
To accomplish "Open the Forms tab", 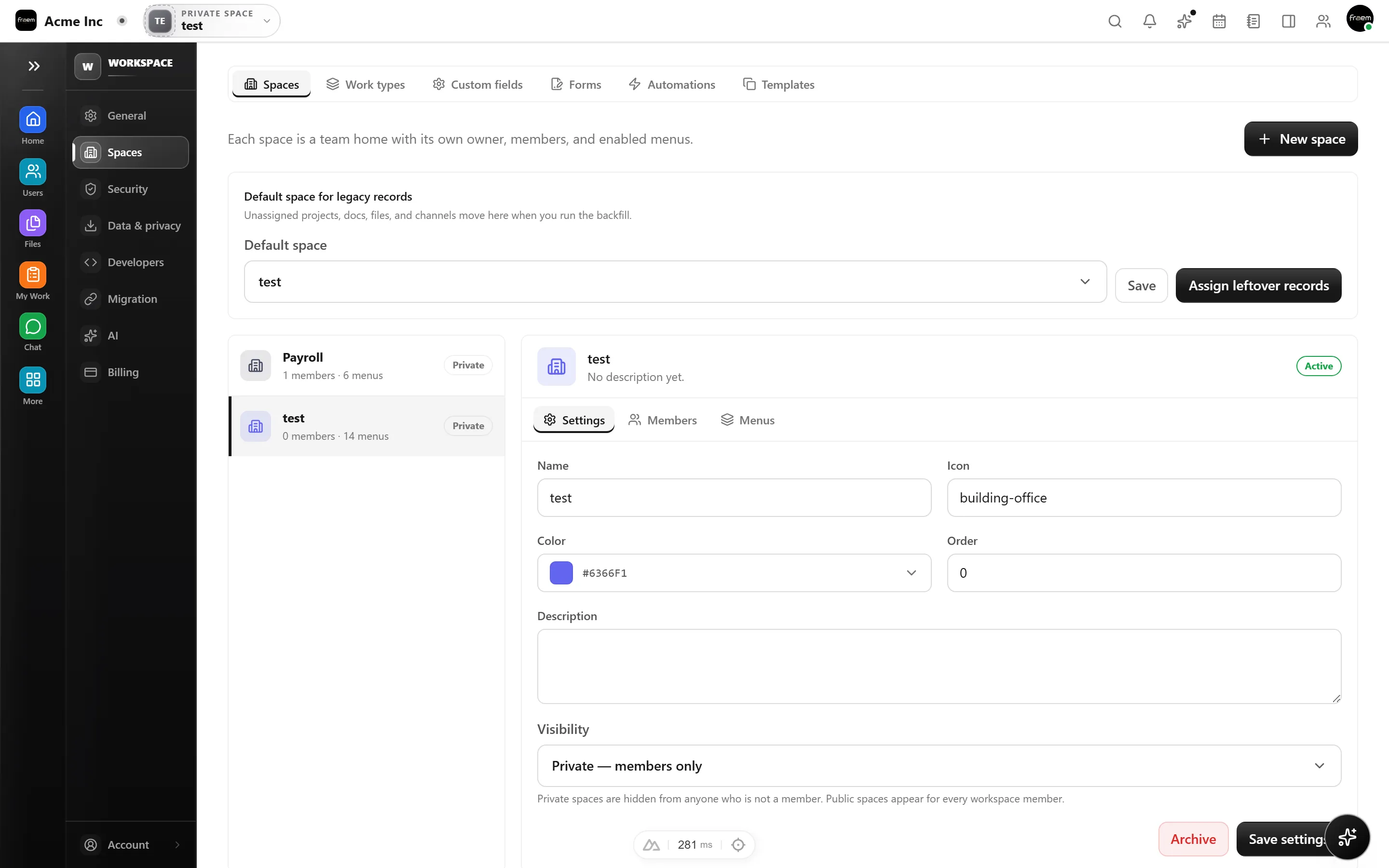I will pyautogui.click(x=576, y=84).
